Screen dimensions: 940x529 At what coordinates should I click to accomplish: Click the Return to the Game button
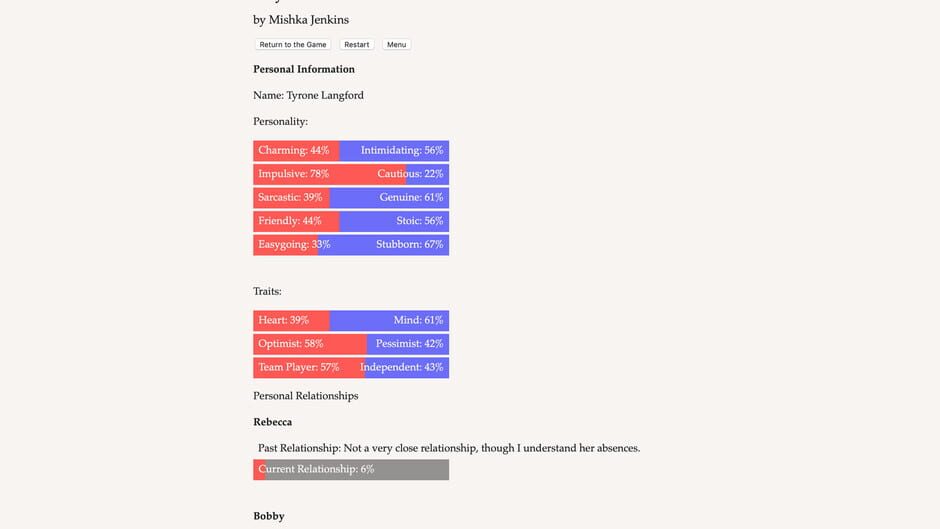[x=293, y=45]
